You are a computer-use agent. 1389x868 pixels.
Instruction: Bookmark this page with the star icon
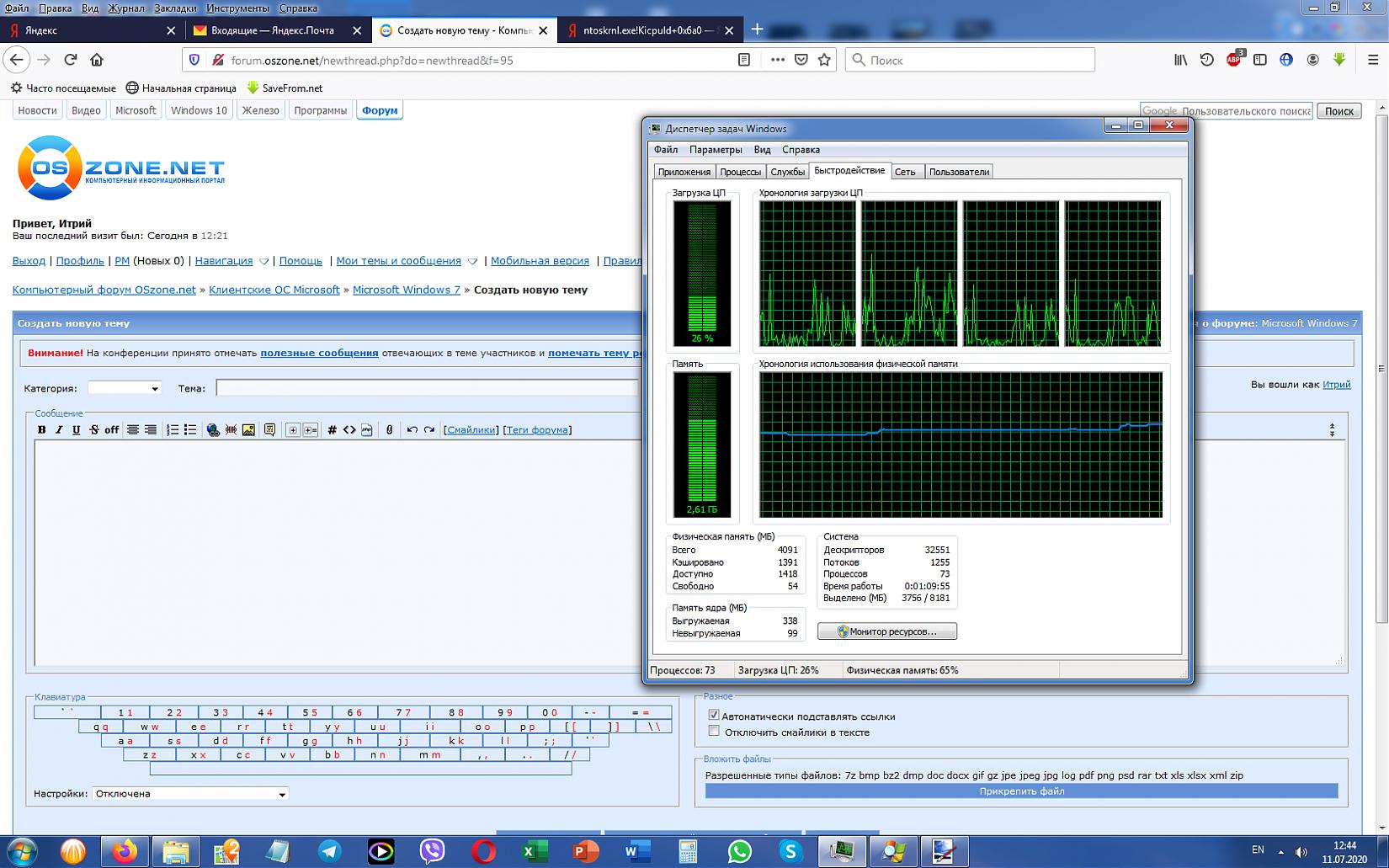pos(824,60)
